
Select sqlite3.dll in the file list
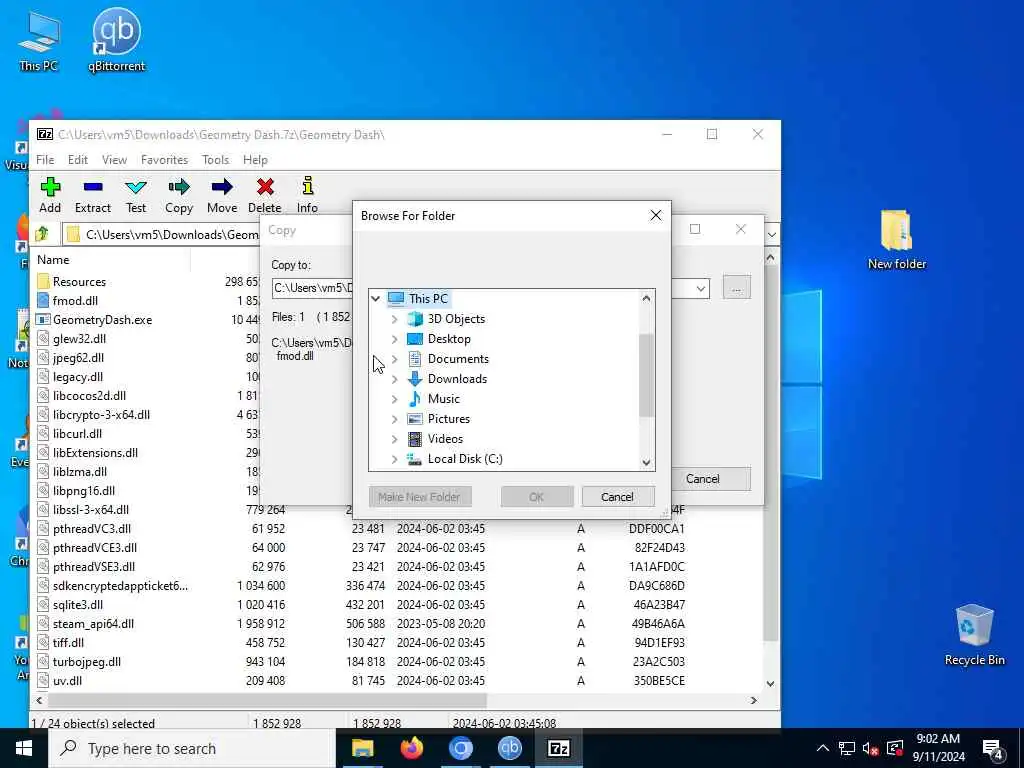(78, 605)
